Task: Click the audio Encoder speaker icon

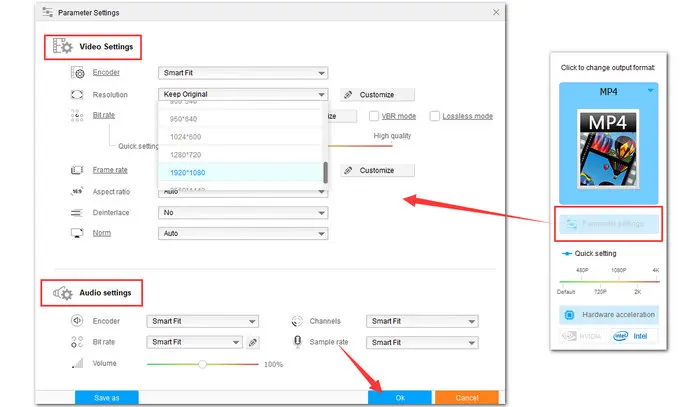Action: point(77,321)
